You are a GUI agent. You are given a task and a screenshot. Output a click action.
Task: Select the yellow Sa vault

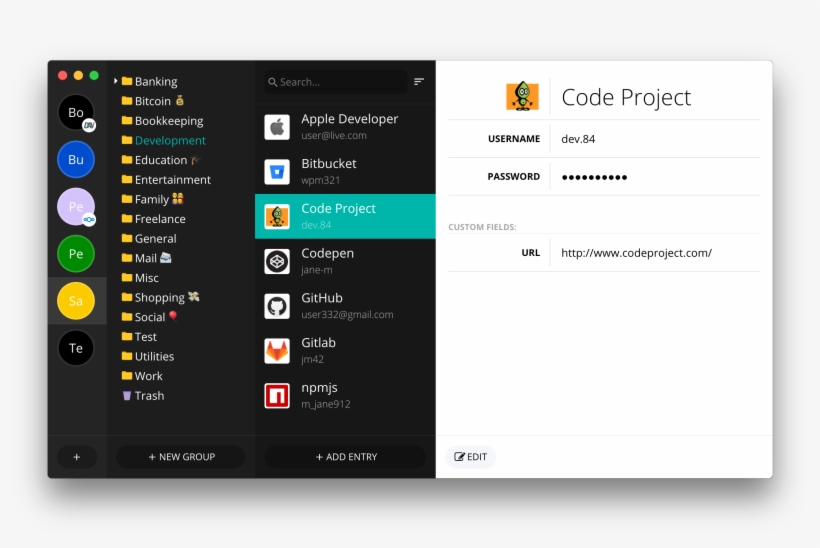pos(76,301)
